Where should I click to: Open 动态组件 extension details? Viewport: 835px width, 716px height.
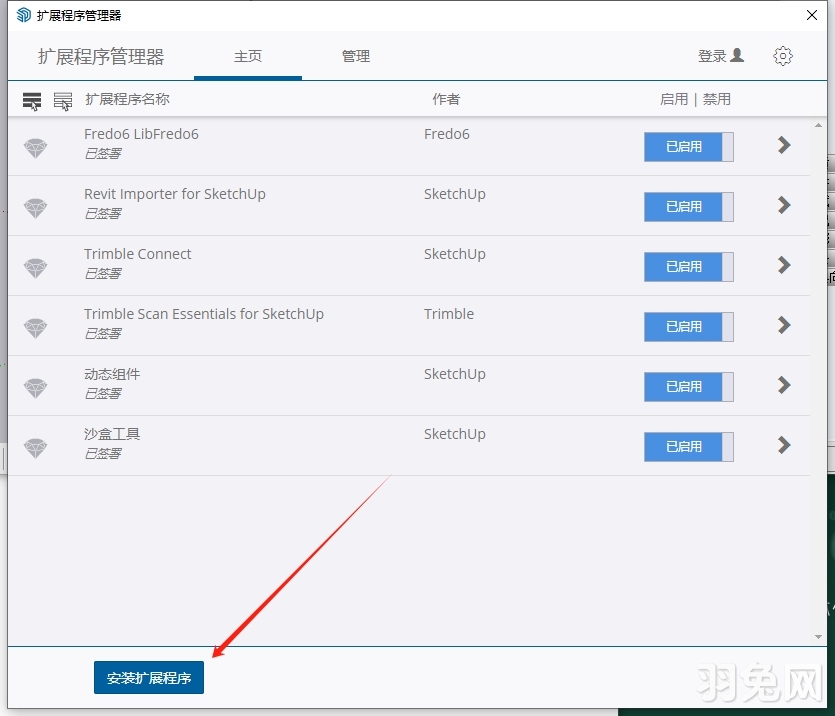784,387
